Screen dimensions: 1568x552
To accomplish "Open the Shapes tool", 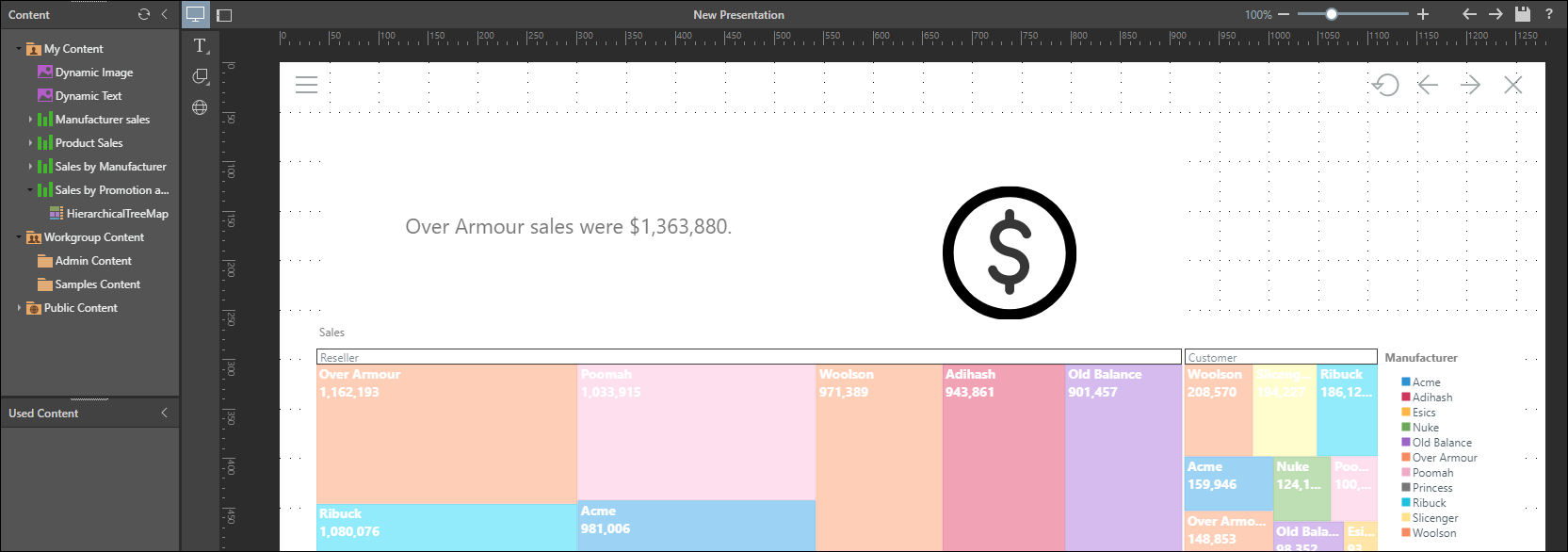I will tap(200, 76).
